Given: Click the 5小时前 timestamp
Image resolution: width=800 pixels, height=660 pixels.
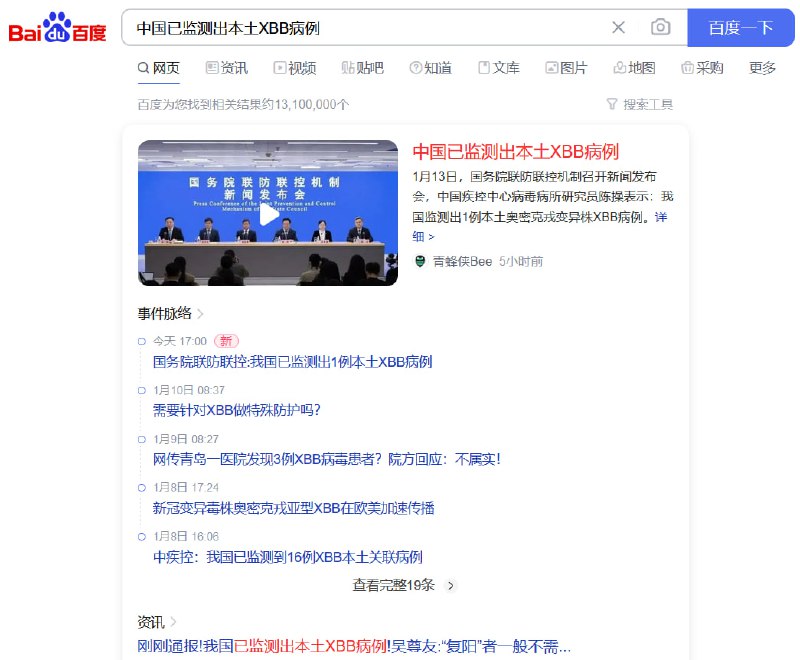Looking at the screenshot, I should tap(521, 262).
